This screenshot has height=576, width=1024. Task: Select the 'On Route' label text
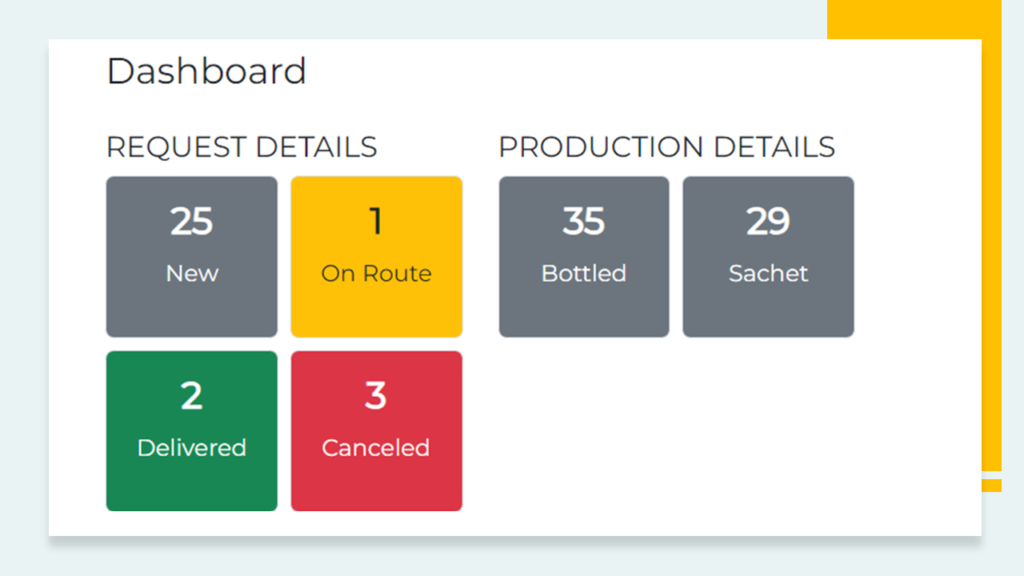click(x=376, y=273)
